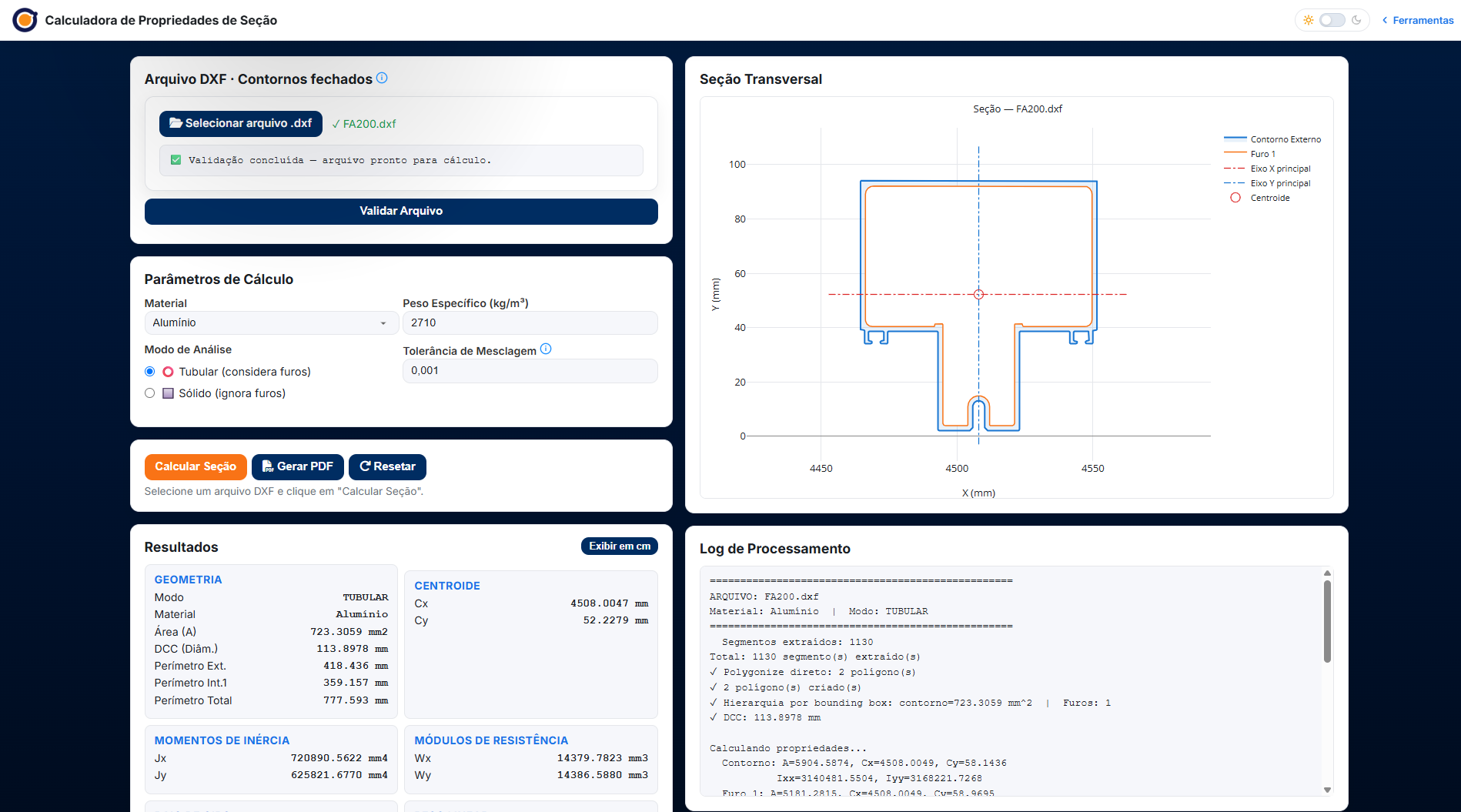Toggle Contorno Externo blue legend swatch
Screen dimensions: 1461x812
click(x=1235, y=139)
